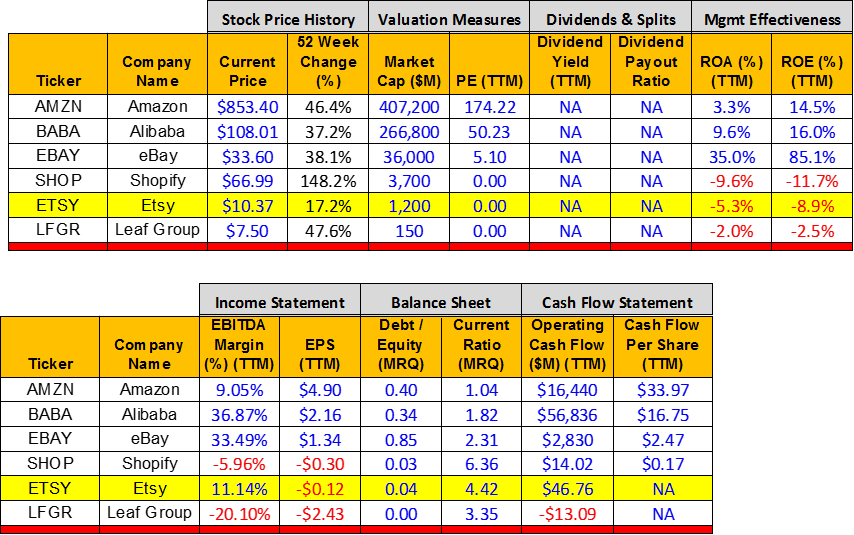Viewport: 854px width, 535px height.
Task: Click Alibaba's market cap 266,800
Action: pos(409,132)
